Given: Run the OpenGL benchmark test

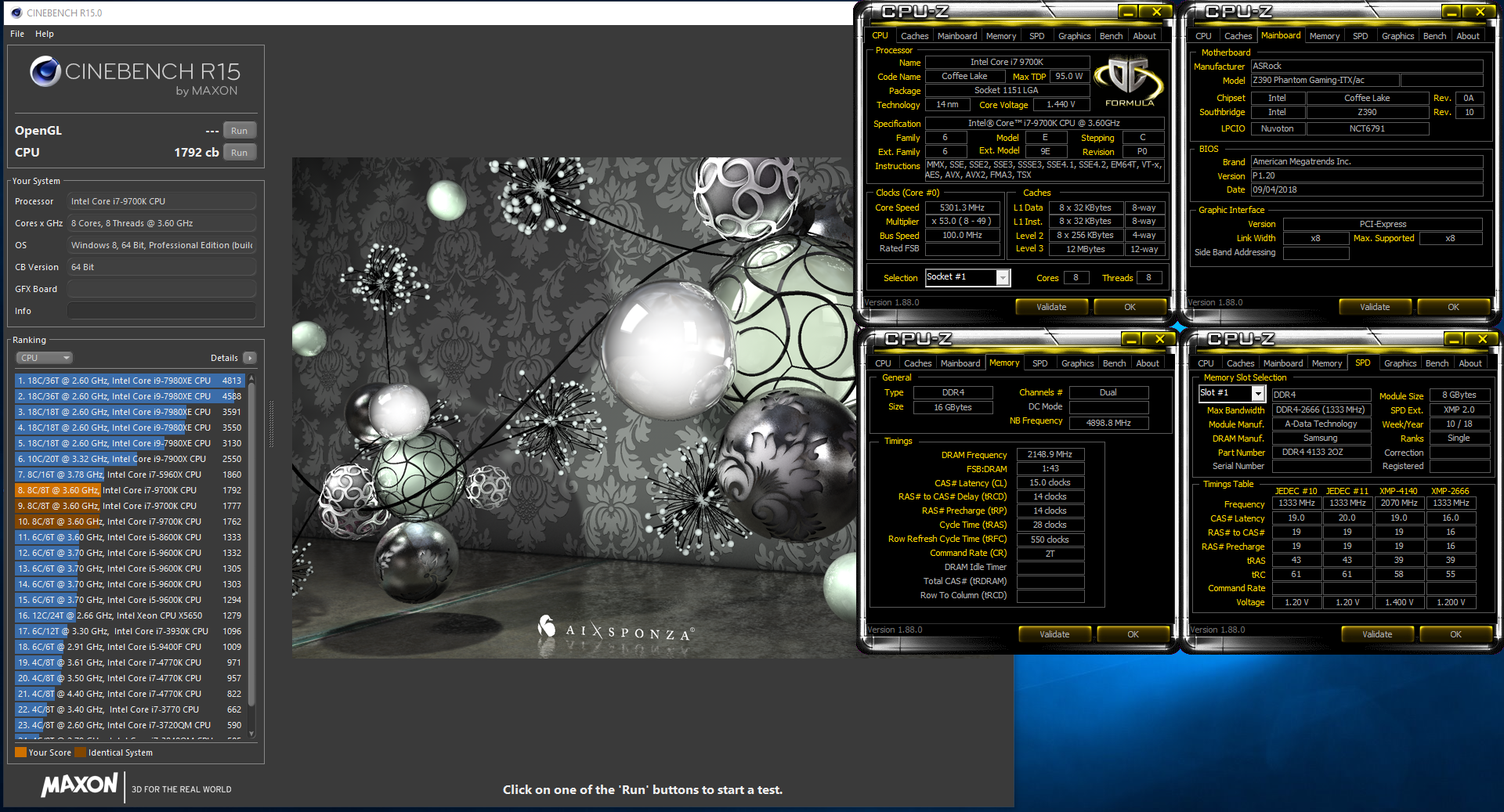Looking at the screenshot, I should [x=240, y=131].
